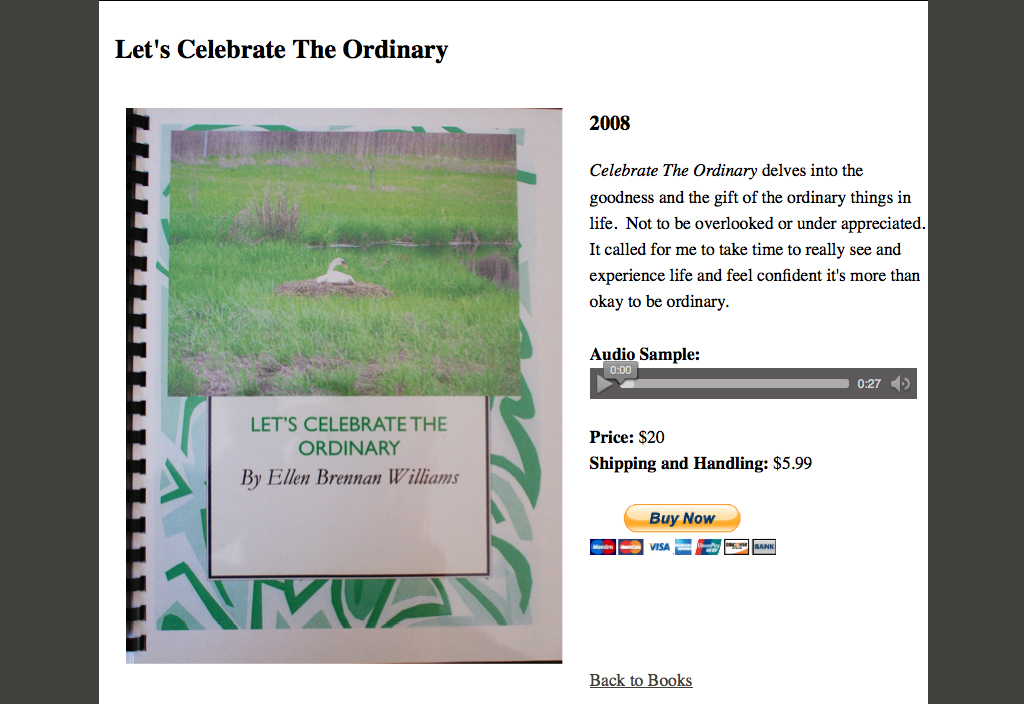Image resolution: width=1024 pixels, height=704 pixels.
Task: Click the book cover photo thumbnail
Action: click(x=344, y=386)
